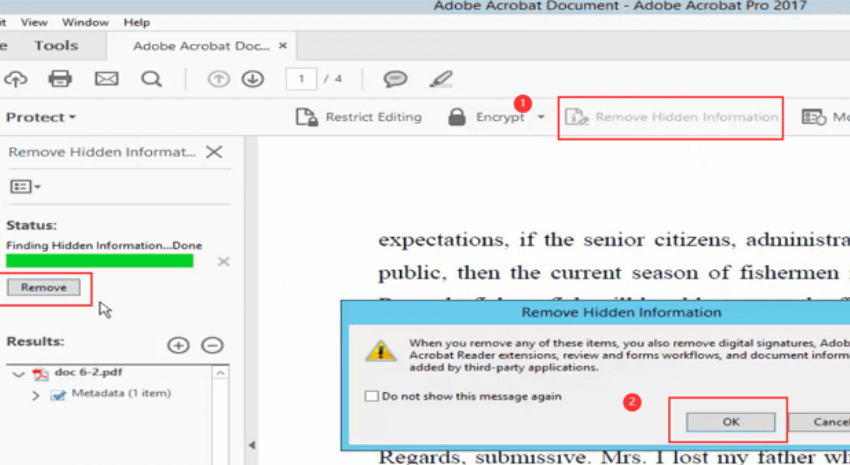
Task: Open the Encrypt dropdown arrow
Action: [x=540, y=117]
